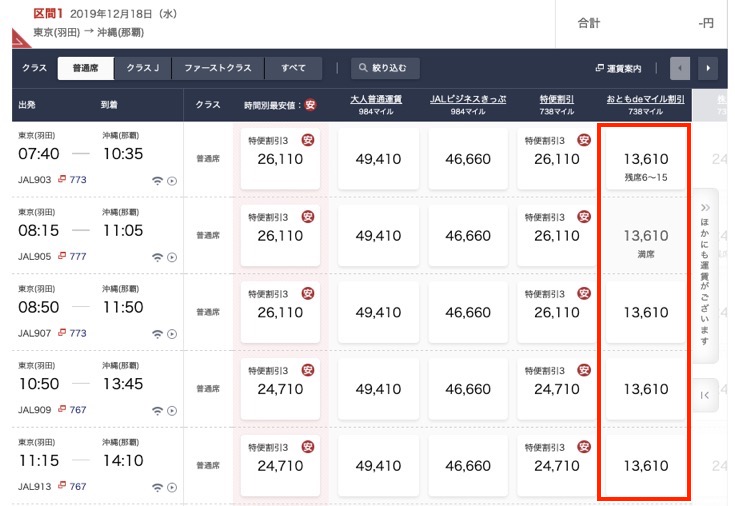Select lowest fare 24,710 for 10:50 flight
Viewport: 735px width, 506px height.
pos(280,389)
